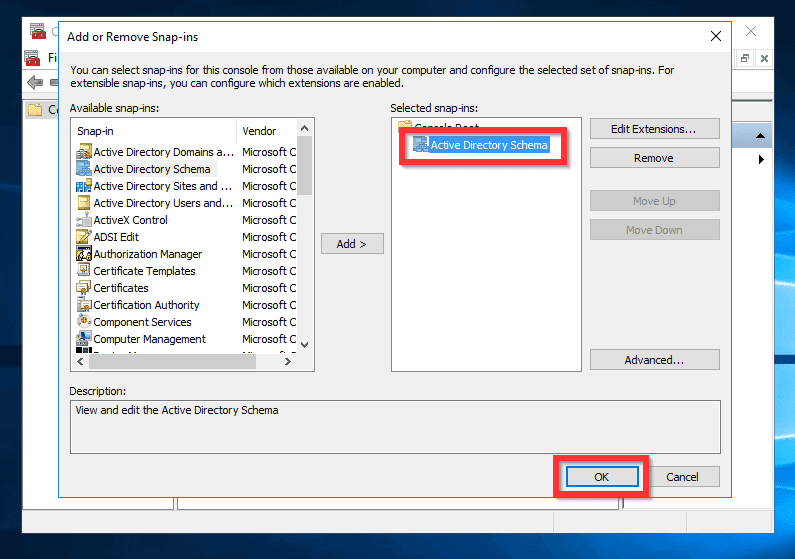The width and height of the screenshot is (795, 559).
Task: Select Active Directory Users and Computers text
Action: point(163,203)
